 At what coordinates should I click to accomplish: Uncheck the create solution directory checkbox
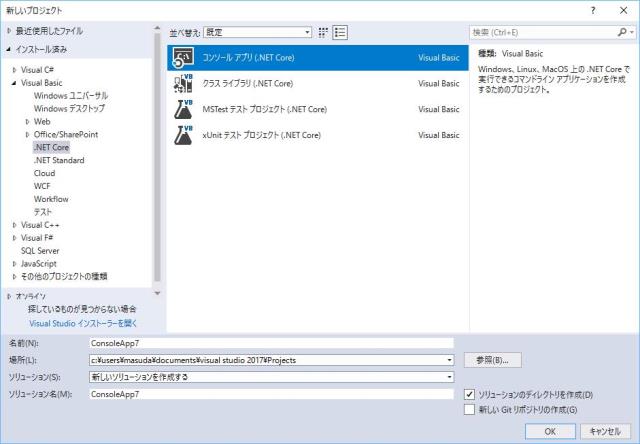coord(471,395)
